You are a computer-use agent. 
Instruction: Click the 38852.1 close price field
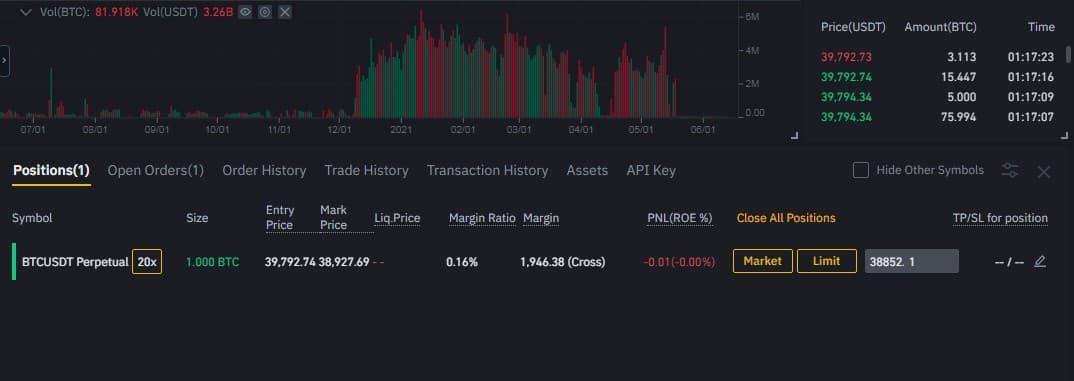coord(912,261)
